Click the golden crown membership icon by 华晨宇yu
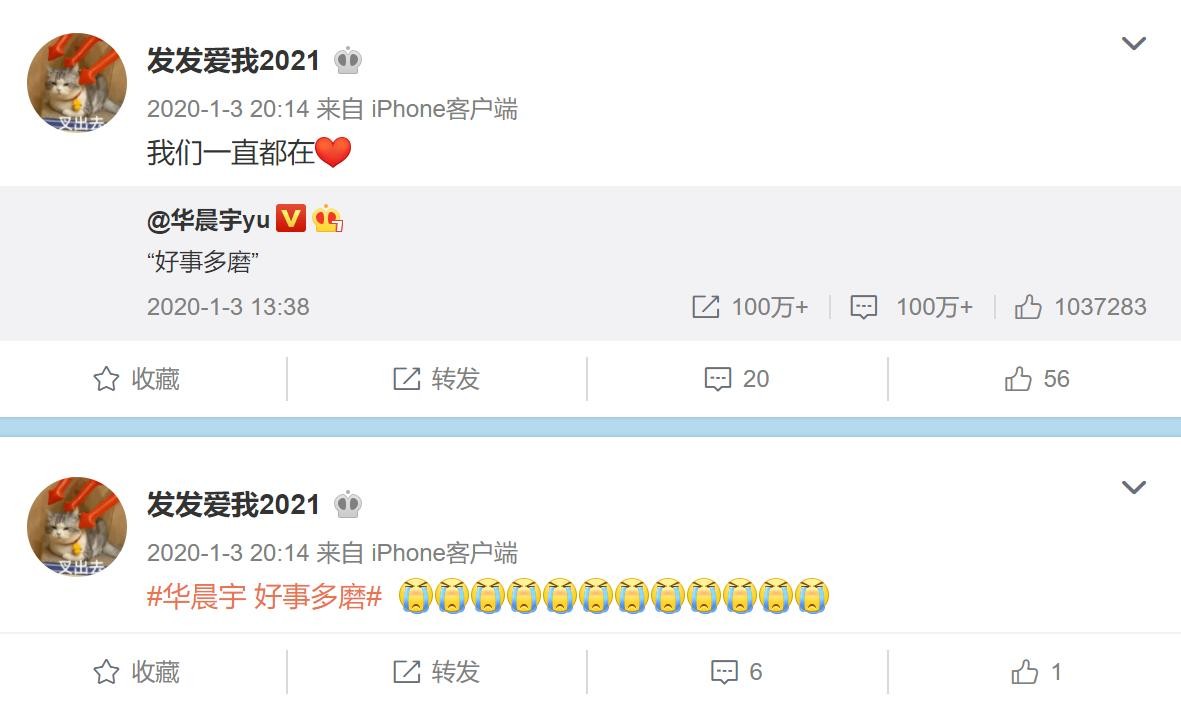1181x708 pixels. pos(327,218)
